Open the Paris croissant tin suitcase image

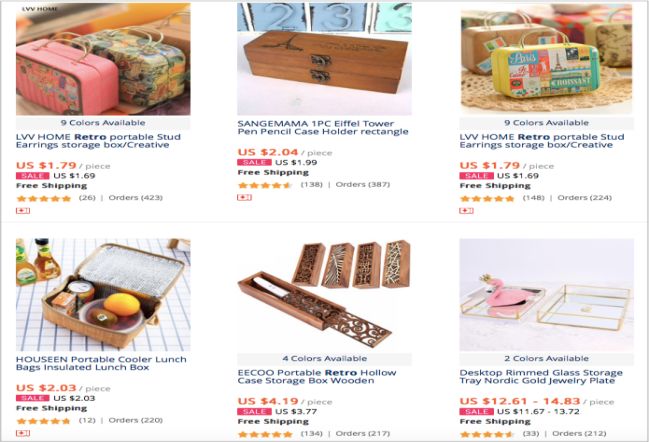pyautogui.click(x=546, y=59)
